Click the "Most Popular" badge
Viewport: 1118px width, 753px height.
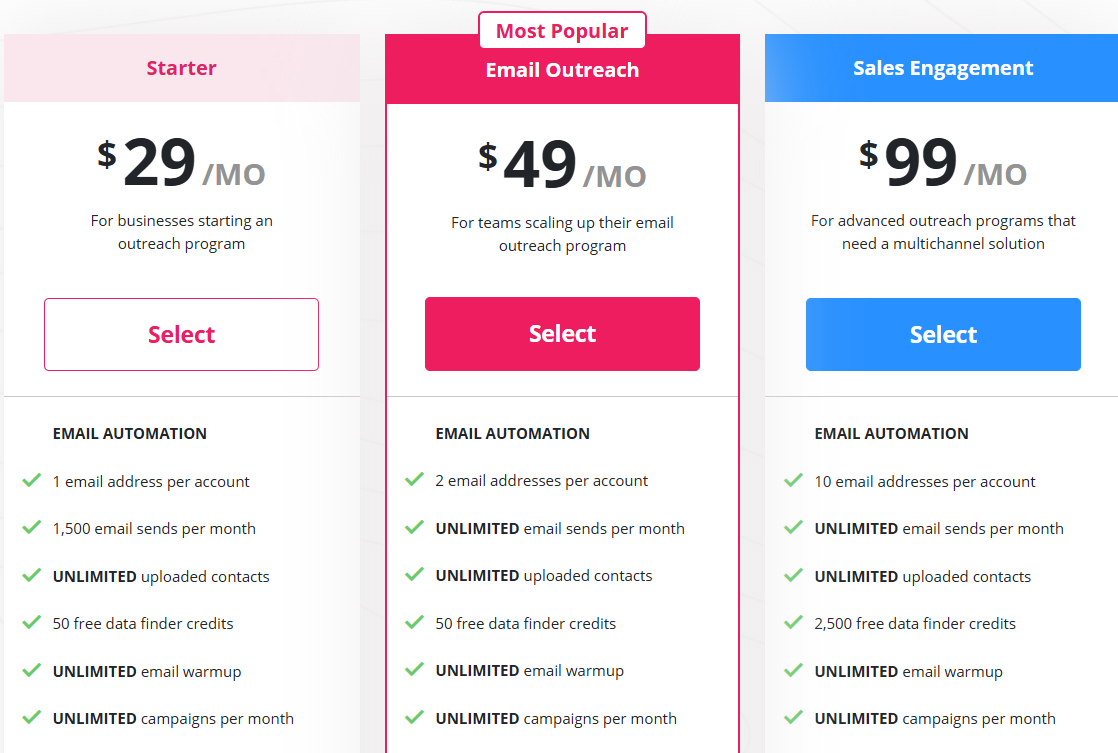click(562, 30)
